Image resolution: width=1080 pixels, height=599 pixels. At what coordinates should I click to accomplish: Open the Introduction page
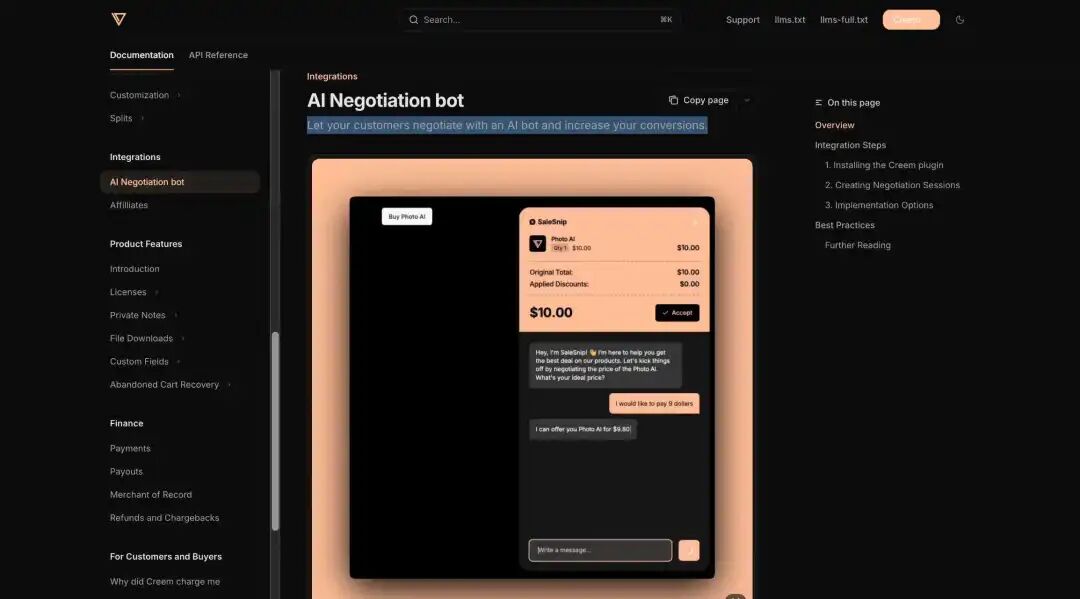(134, 269)
